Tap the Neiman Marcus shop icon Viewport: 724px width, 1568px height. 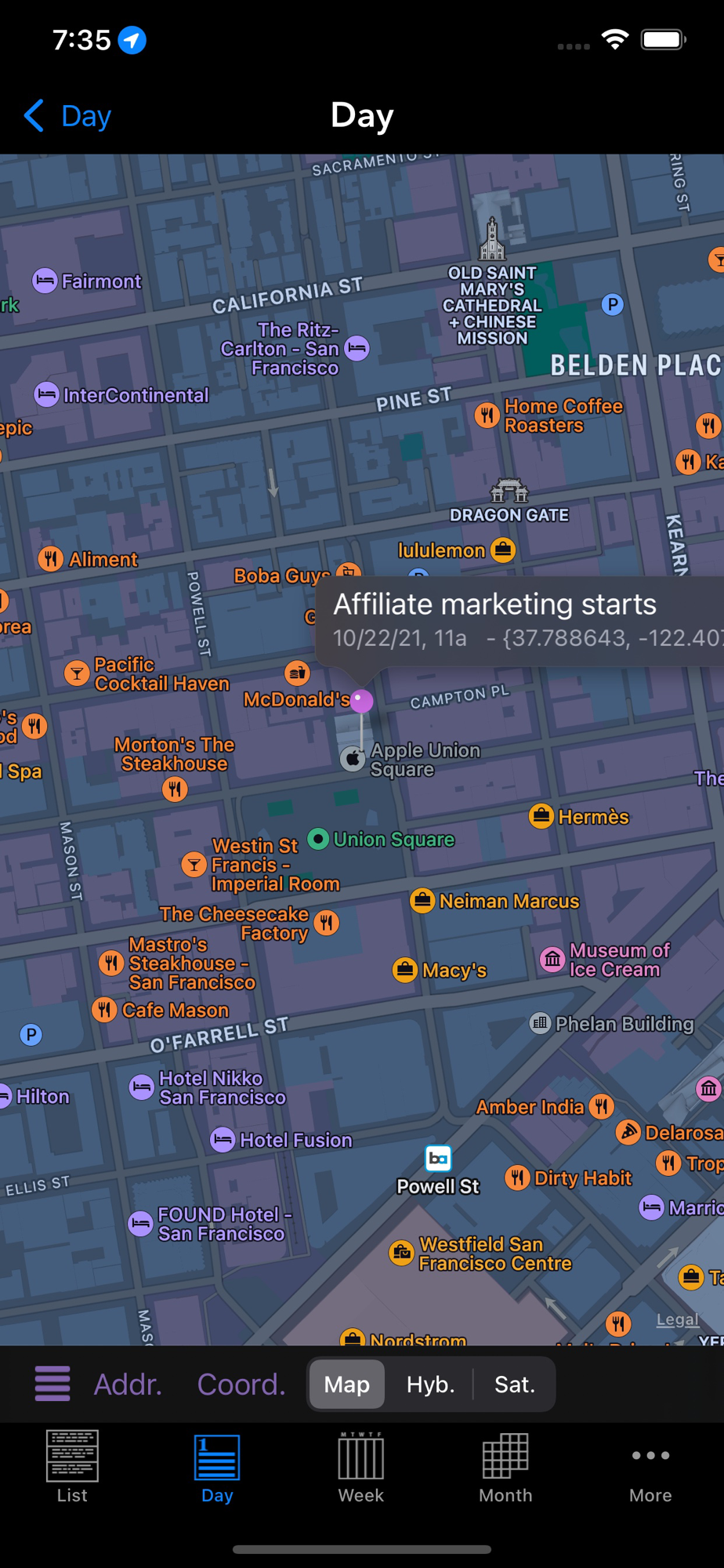[422, 901]
